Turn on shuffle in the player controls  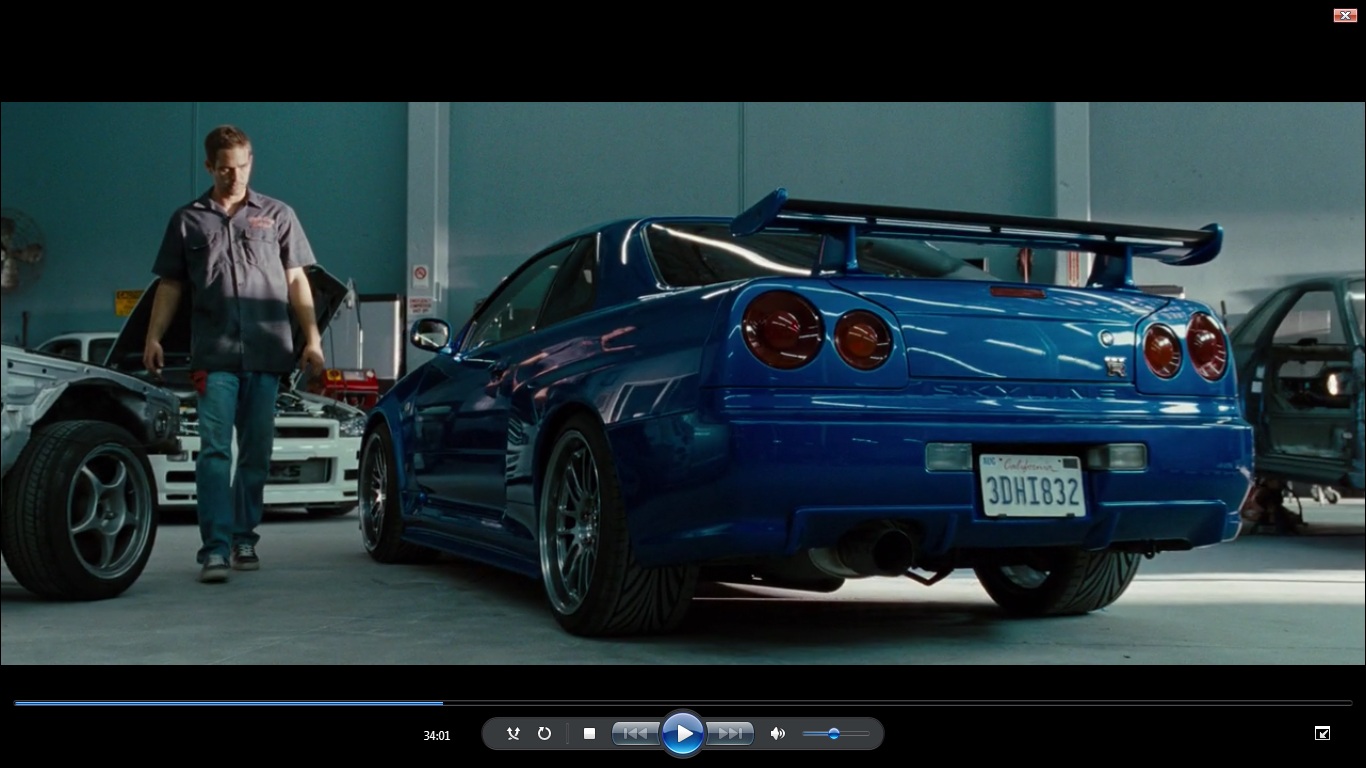point(513,734)
